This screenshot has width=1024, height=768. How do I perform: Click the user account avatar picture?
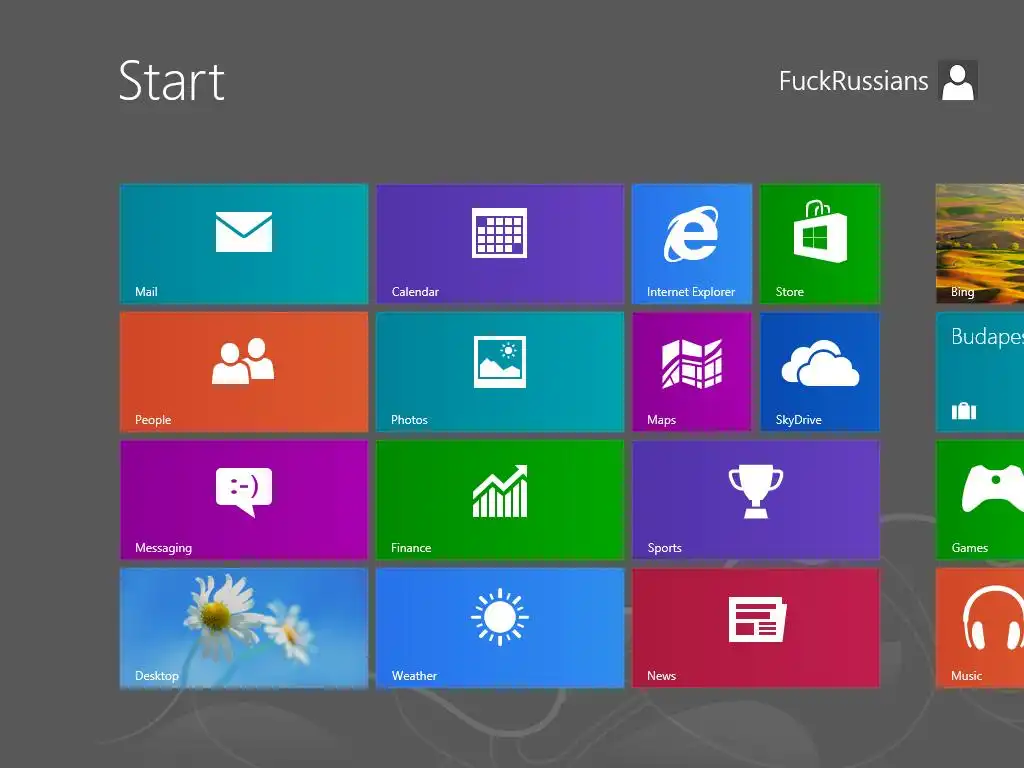(x=957, y=81)
